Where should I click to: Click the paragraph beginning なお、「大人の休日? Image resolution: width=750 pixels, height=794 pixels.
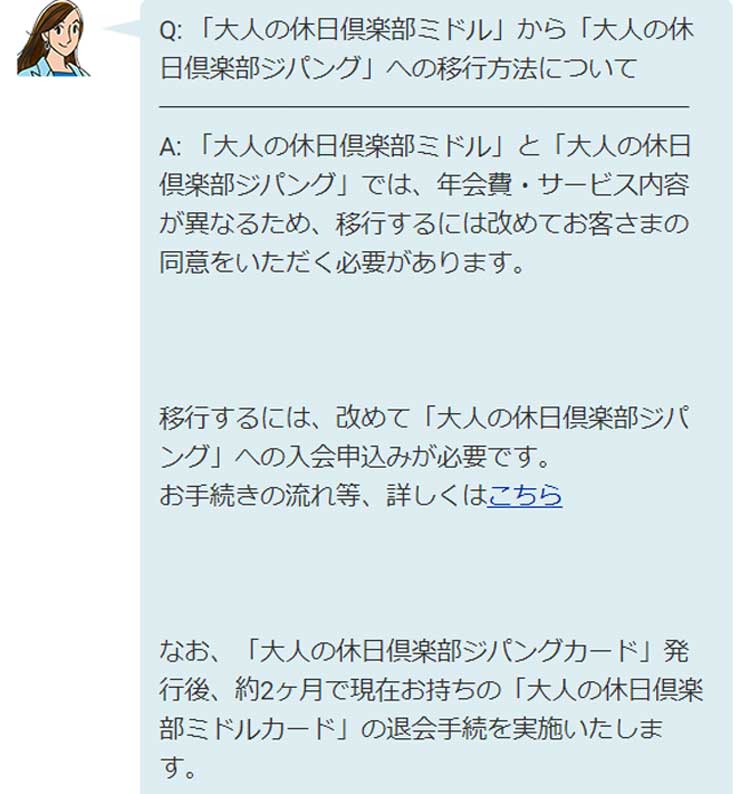point(430,709)
